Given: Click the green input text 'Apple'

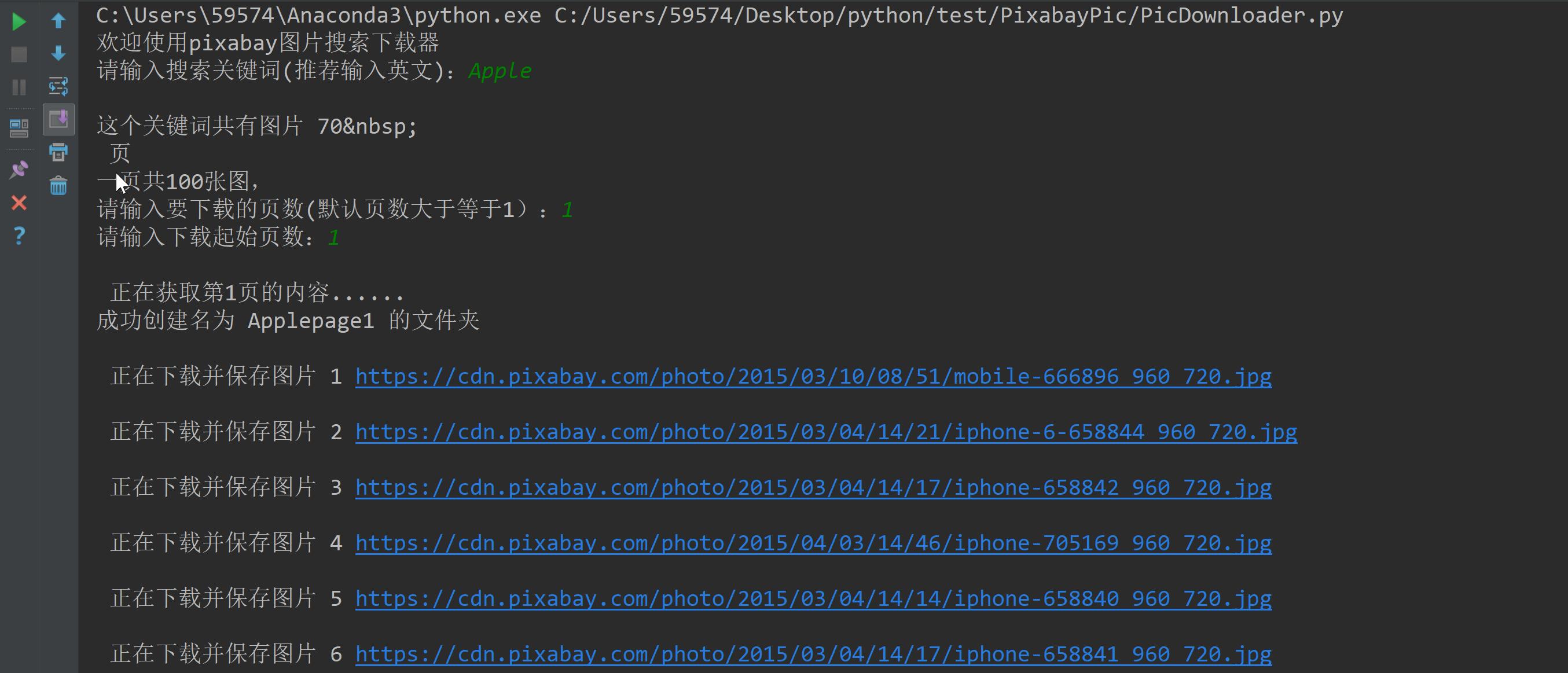Looking at the screenshot, I should [500, 71].
